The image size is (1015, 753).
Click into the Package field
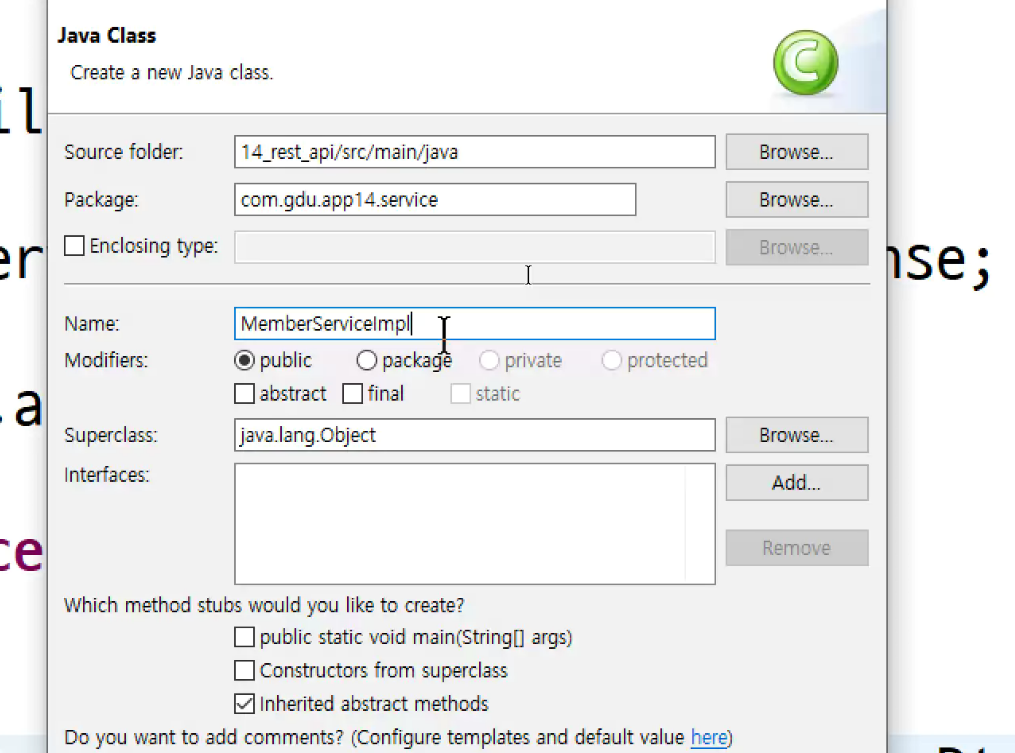(x=435, y=199)
